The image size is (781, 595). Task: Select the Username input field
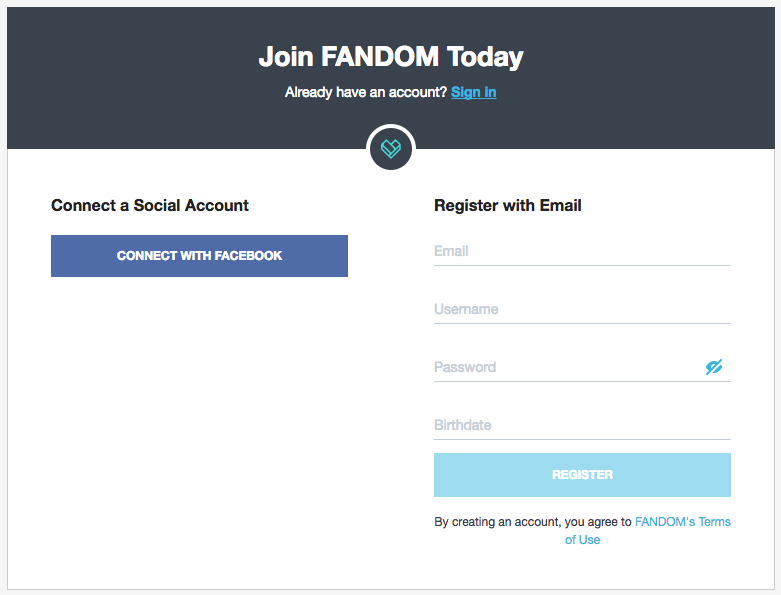click(x=582, y=310)
